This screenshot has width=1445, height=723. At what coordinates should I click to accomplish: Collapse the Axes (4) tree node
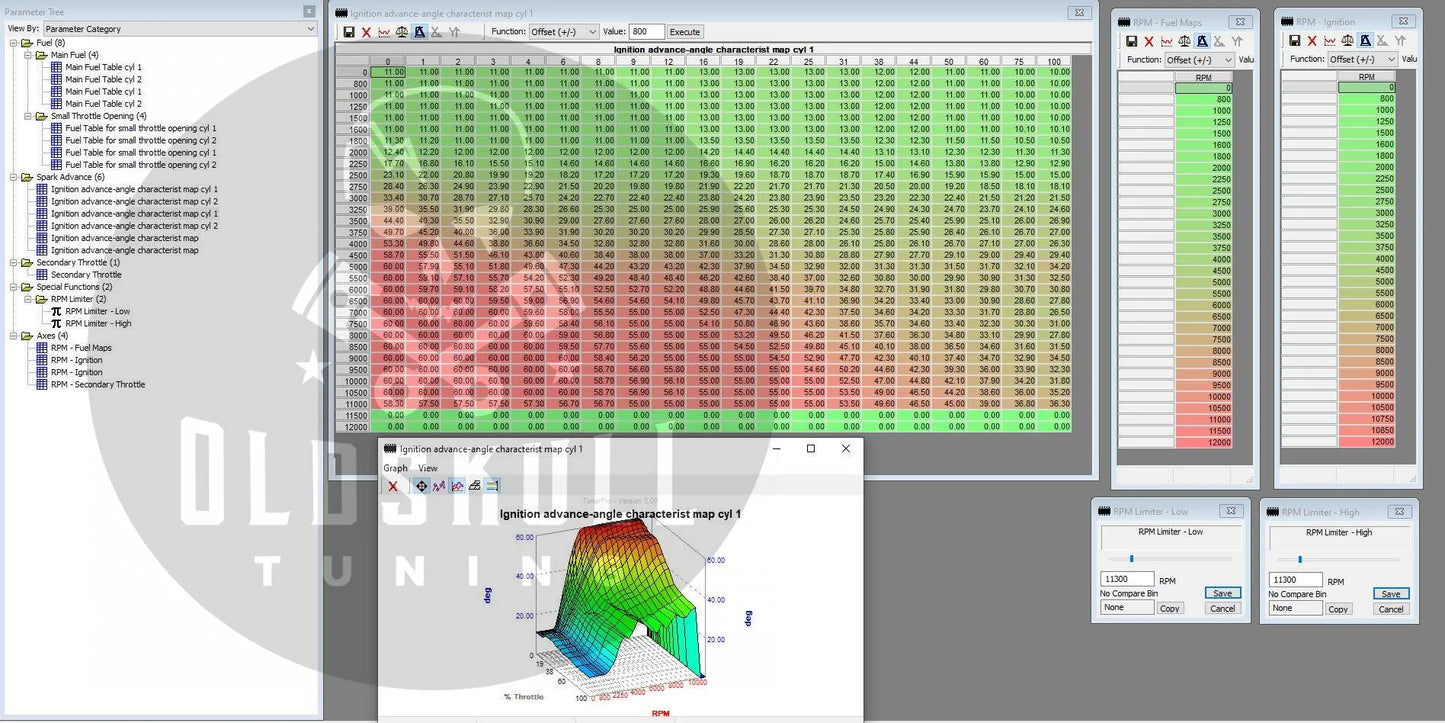coord(14,336)
